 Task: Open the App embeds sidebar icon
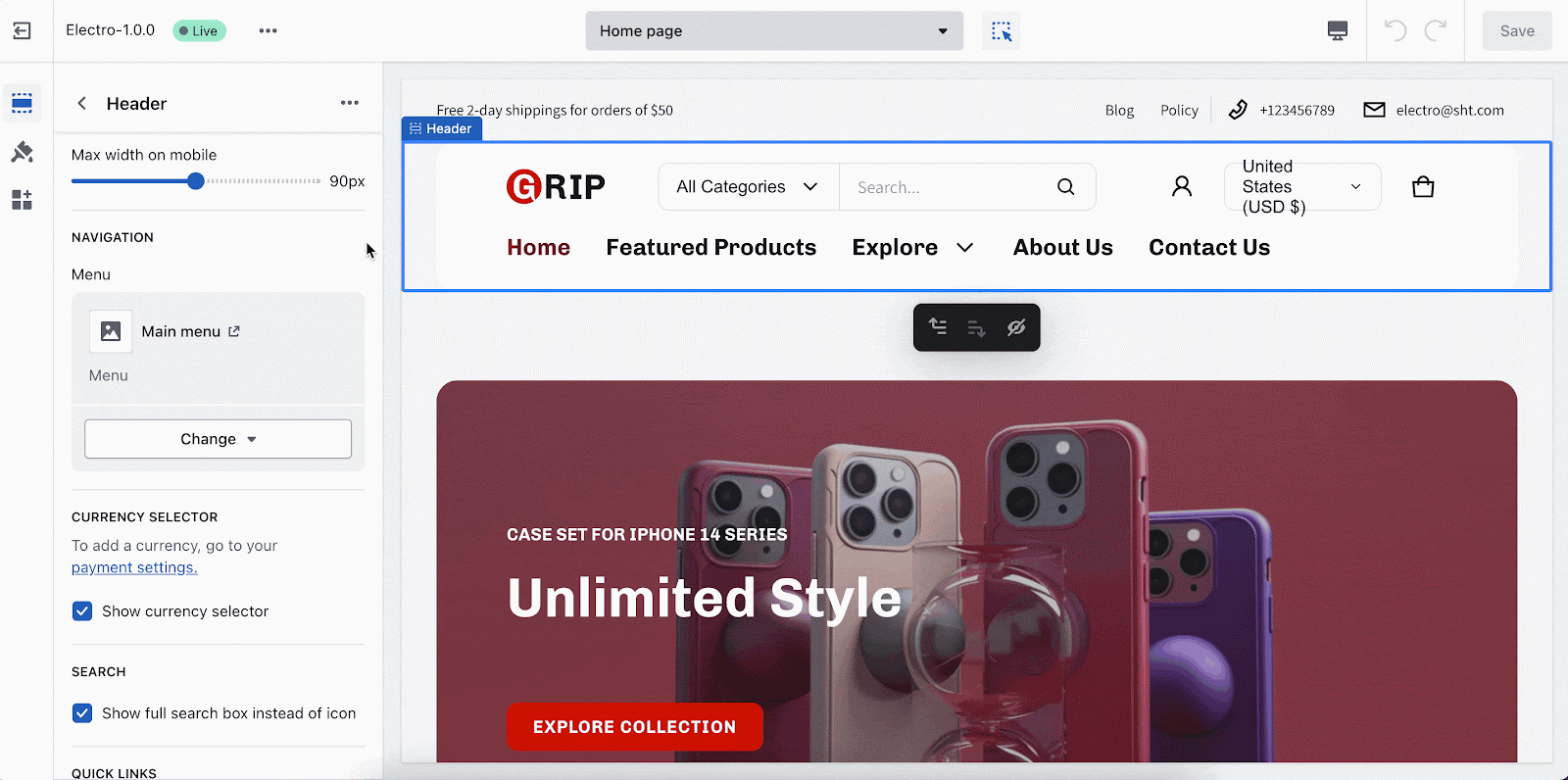click(22, 200)
